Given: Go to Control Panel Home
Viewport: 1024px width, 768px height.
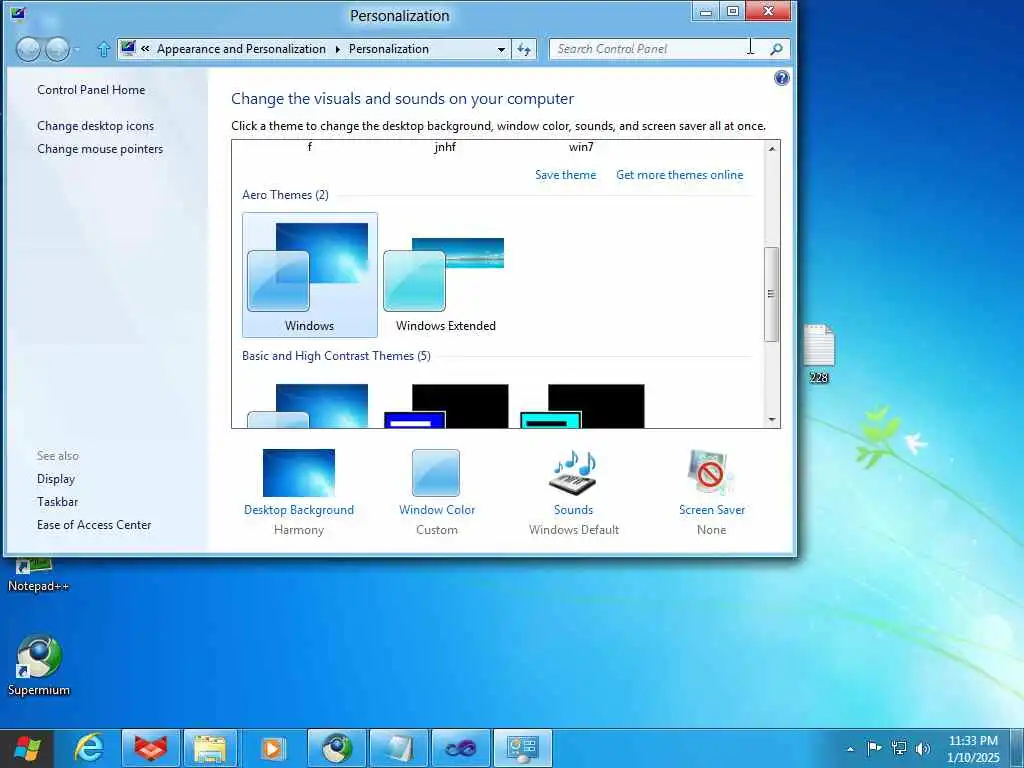Looking at the screenshot, I should point(91,90).
